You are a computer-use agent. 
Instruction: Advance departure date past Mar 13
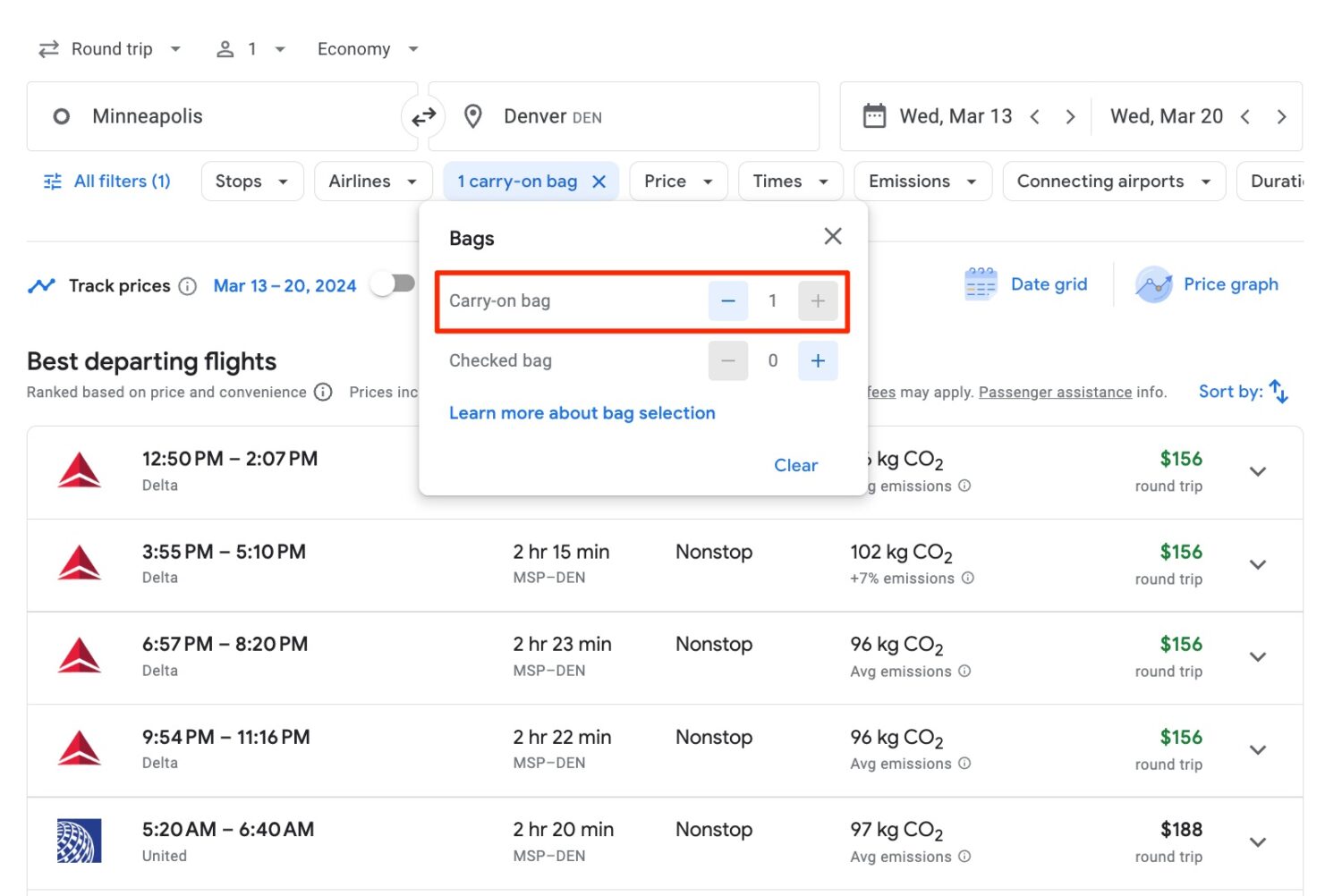(1071, 116)
